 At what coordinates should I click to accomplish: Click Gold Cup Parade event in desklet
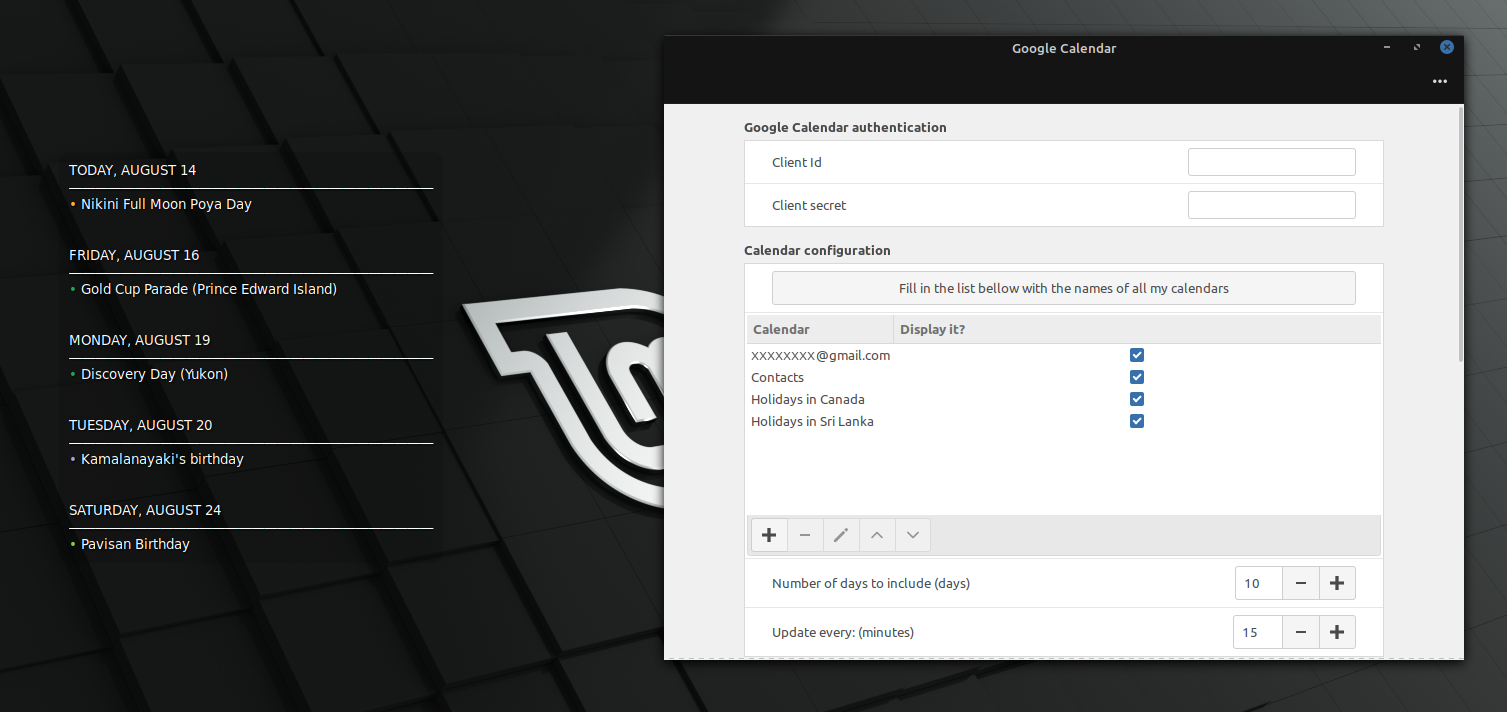coord(209,289)
